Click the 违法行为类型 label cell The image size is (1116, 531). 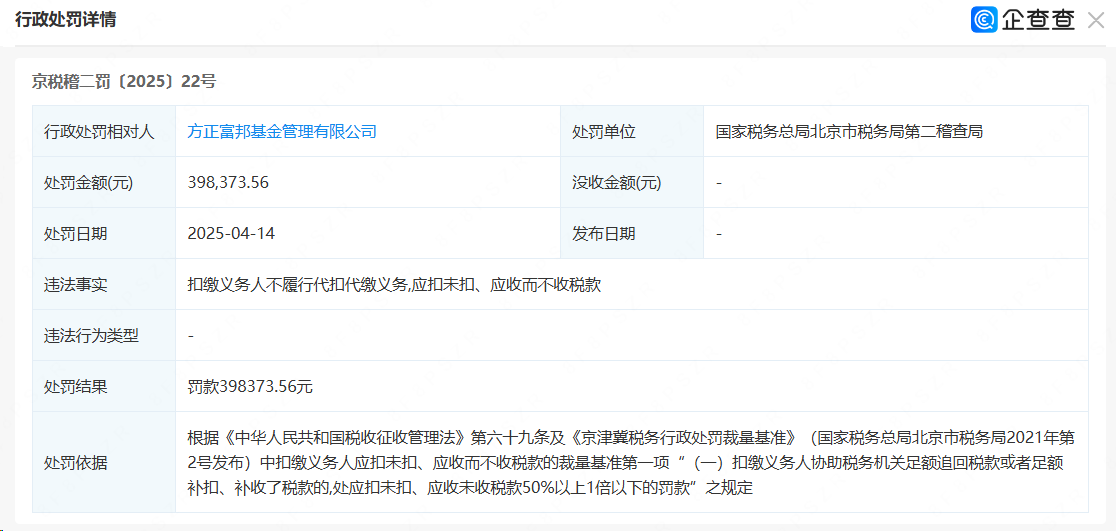[x=104, y=335]
